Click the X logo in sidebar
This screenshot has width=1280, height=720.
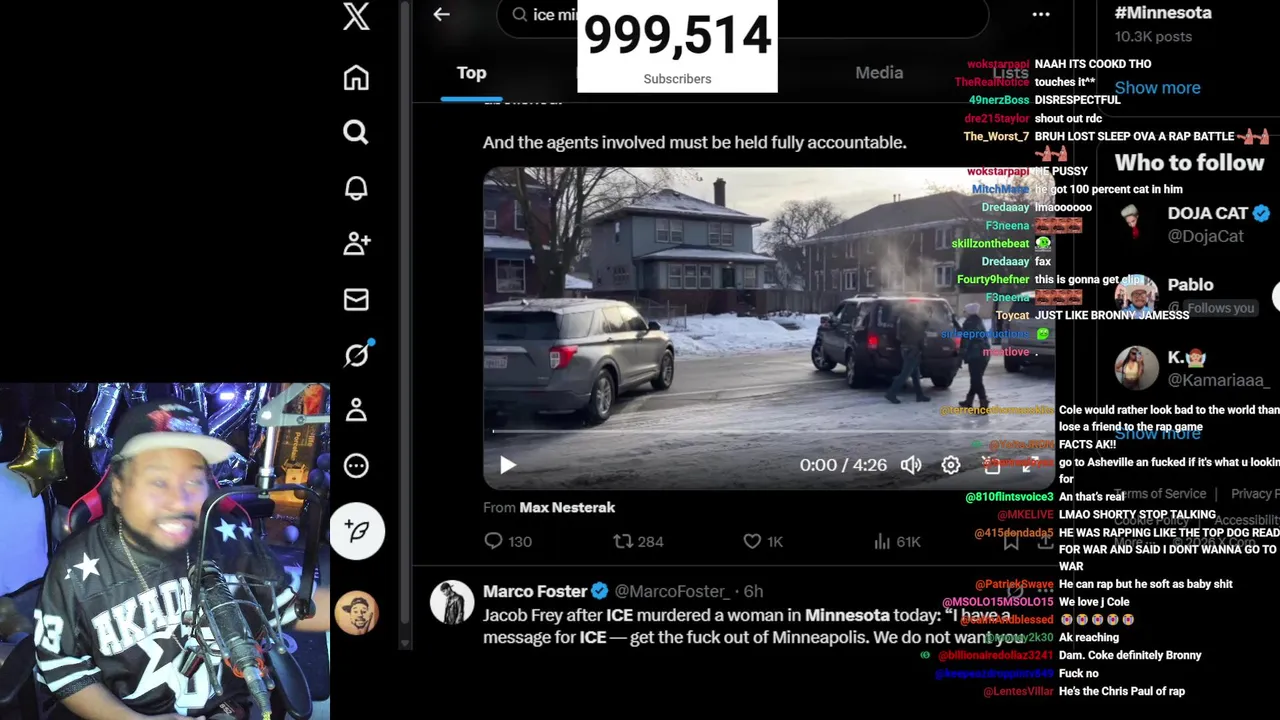point(356,17)
